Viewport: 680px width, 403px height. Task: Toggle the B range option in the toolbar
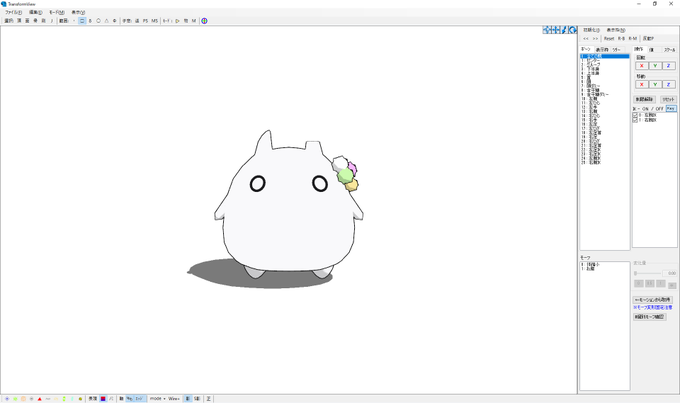coord(90,21)
